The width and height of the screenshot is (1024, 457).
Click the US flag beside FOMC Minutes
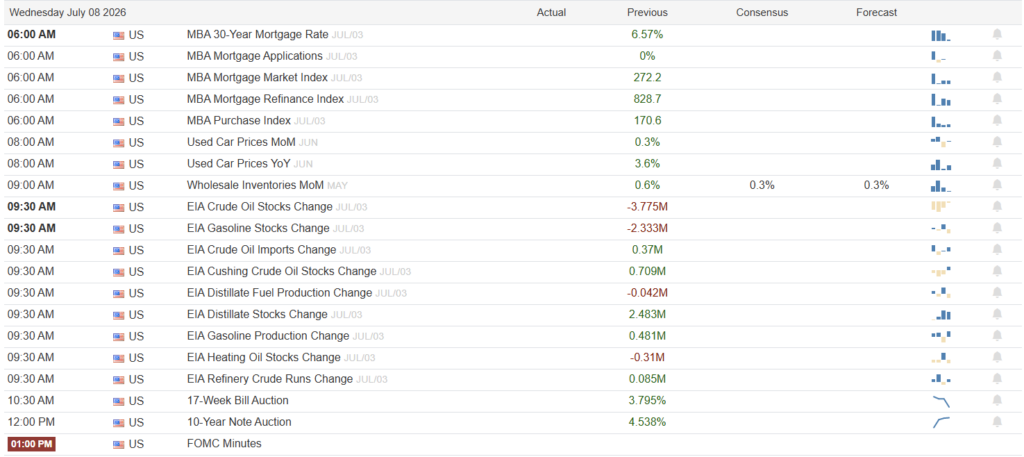(x=118, y=445)
